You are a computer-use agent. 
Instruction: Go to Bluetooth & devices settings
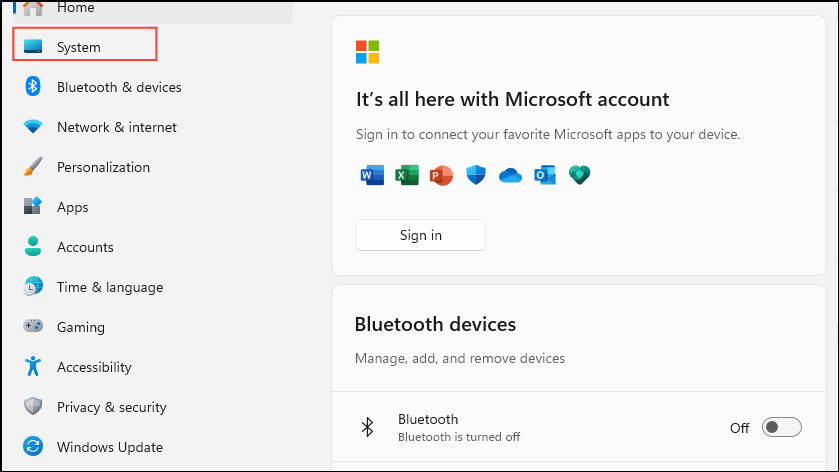click(153, 87)
